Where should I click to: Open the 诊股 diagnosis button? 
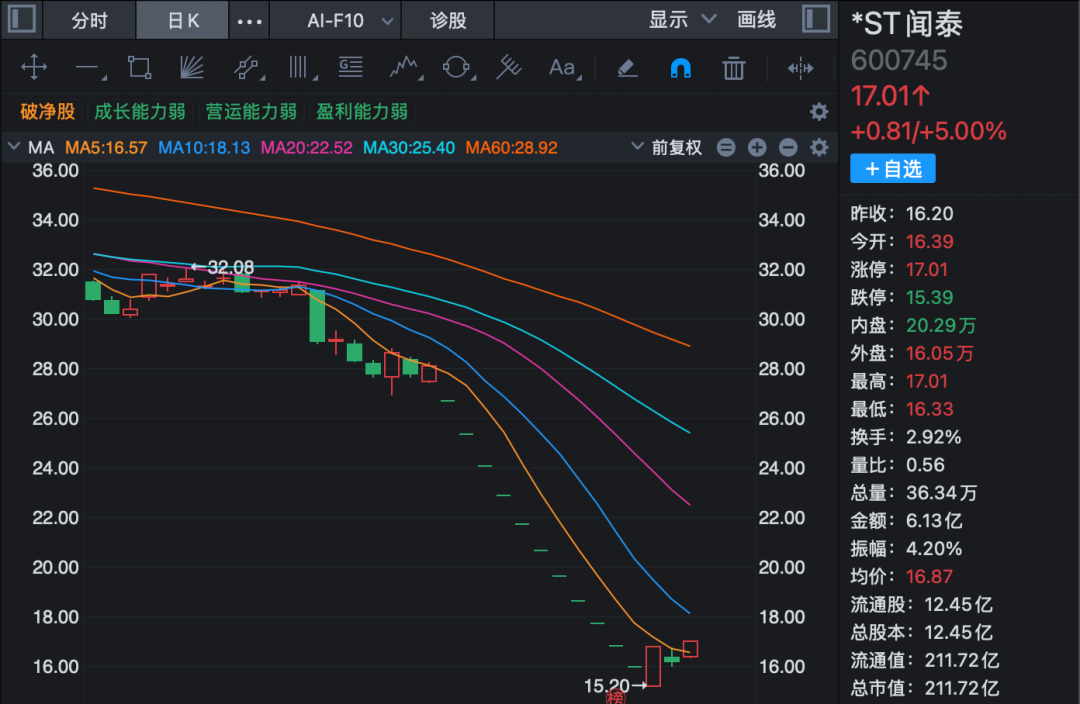(448, 21)
